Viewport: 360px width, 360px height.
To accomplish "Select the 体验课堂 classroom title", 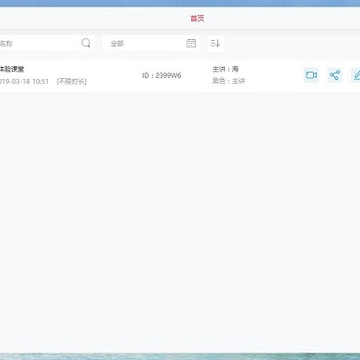I will pyautogui.click(x=12, y=69).
